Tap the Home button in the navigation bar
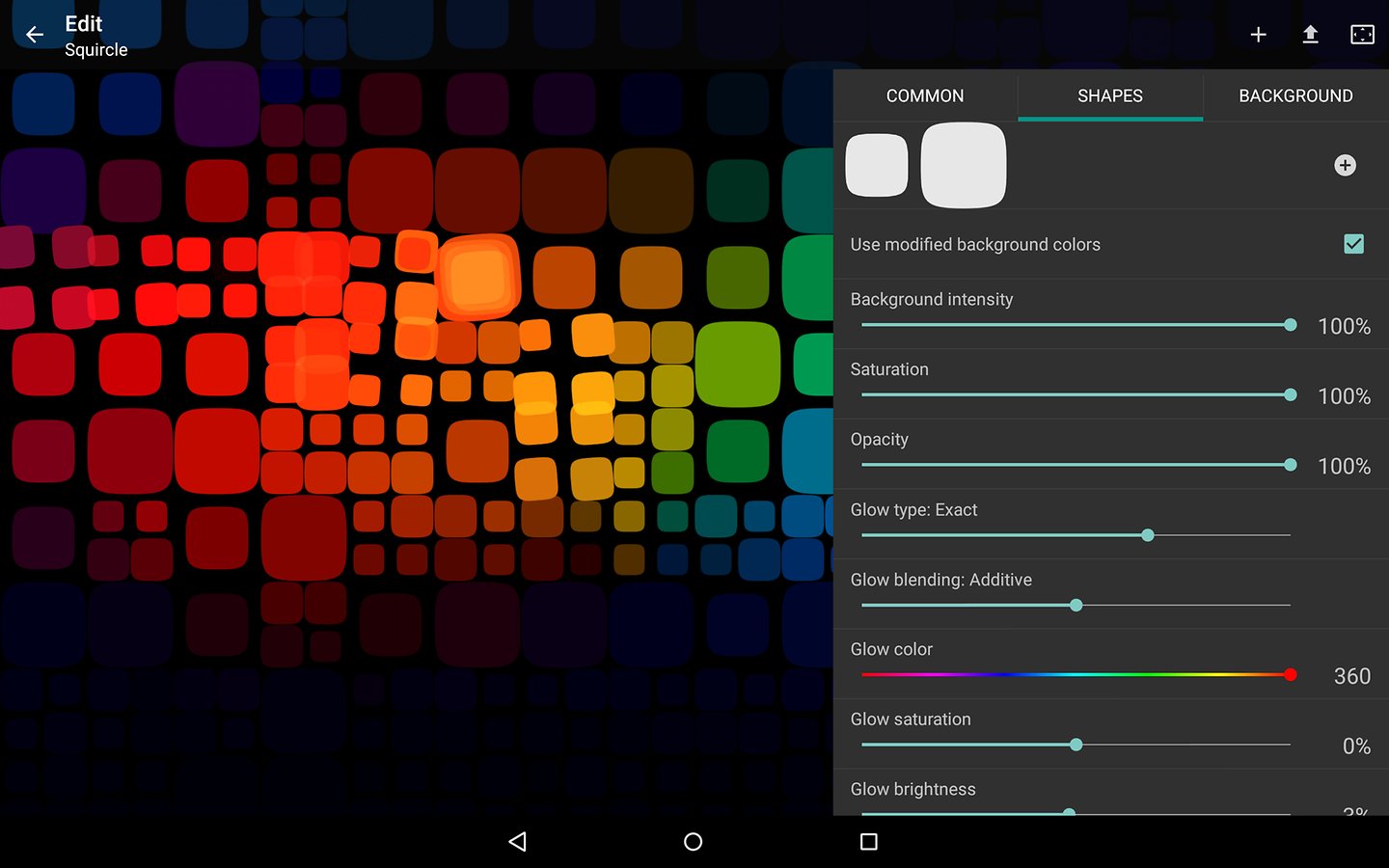 pos(693,841)
